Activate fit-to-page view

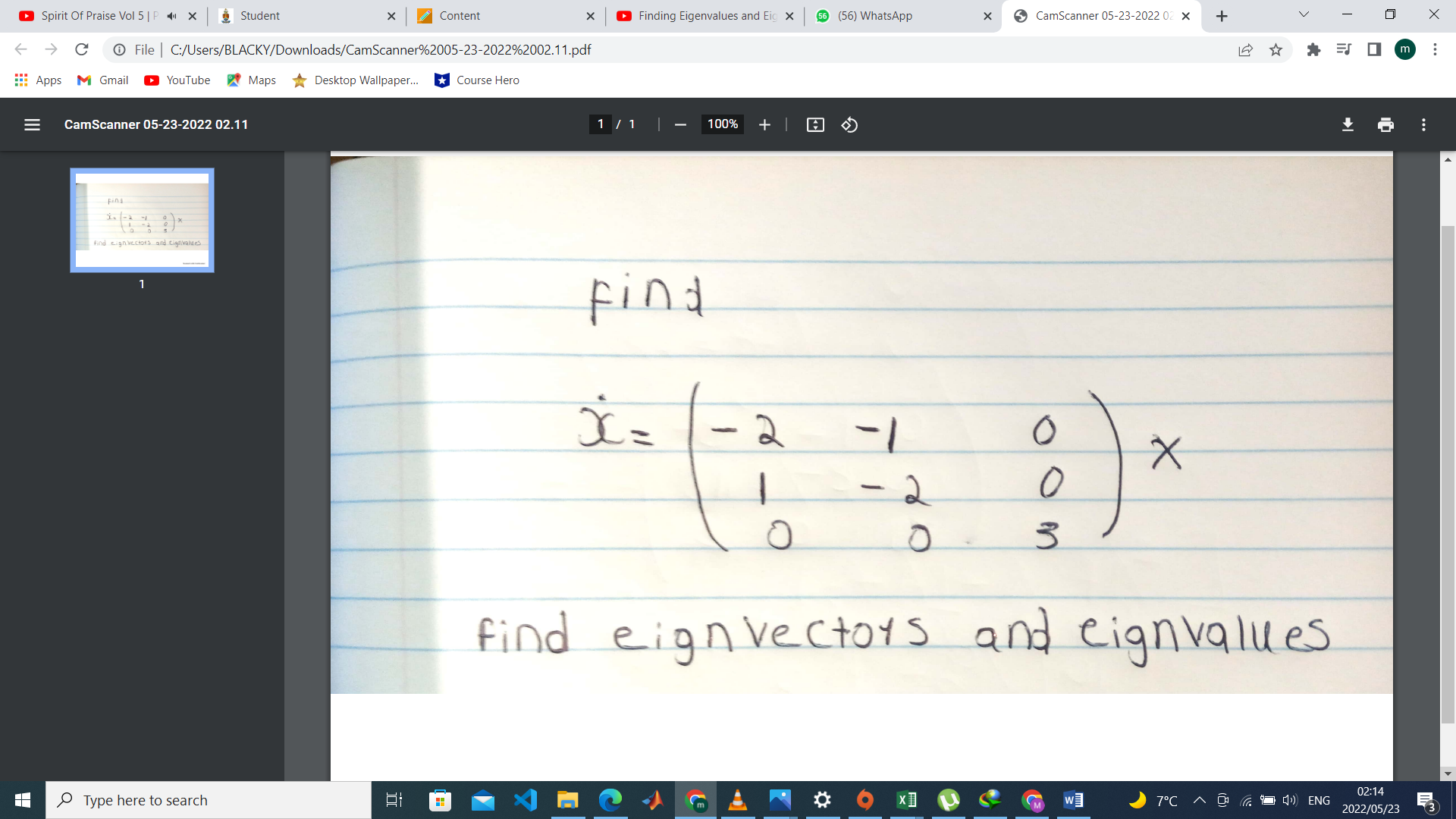[x=816, y=124]
